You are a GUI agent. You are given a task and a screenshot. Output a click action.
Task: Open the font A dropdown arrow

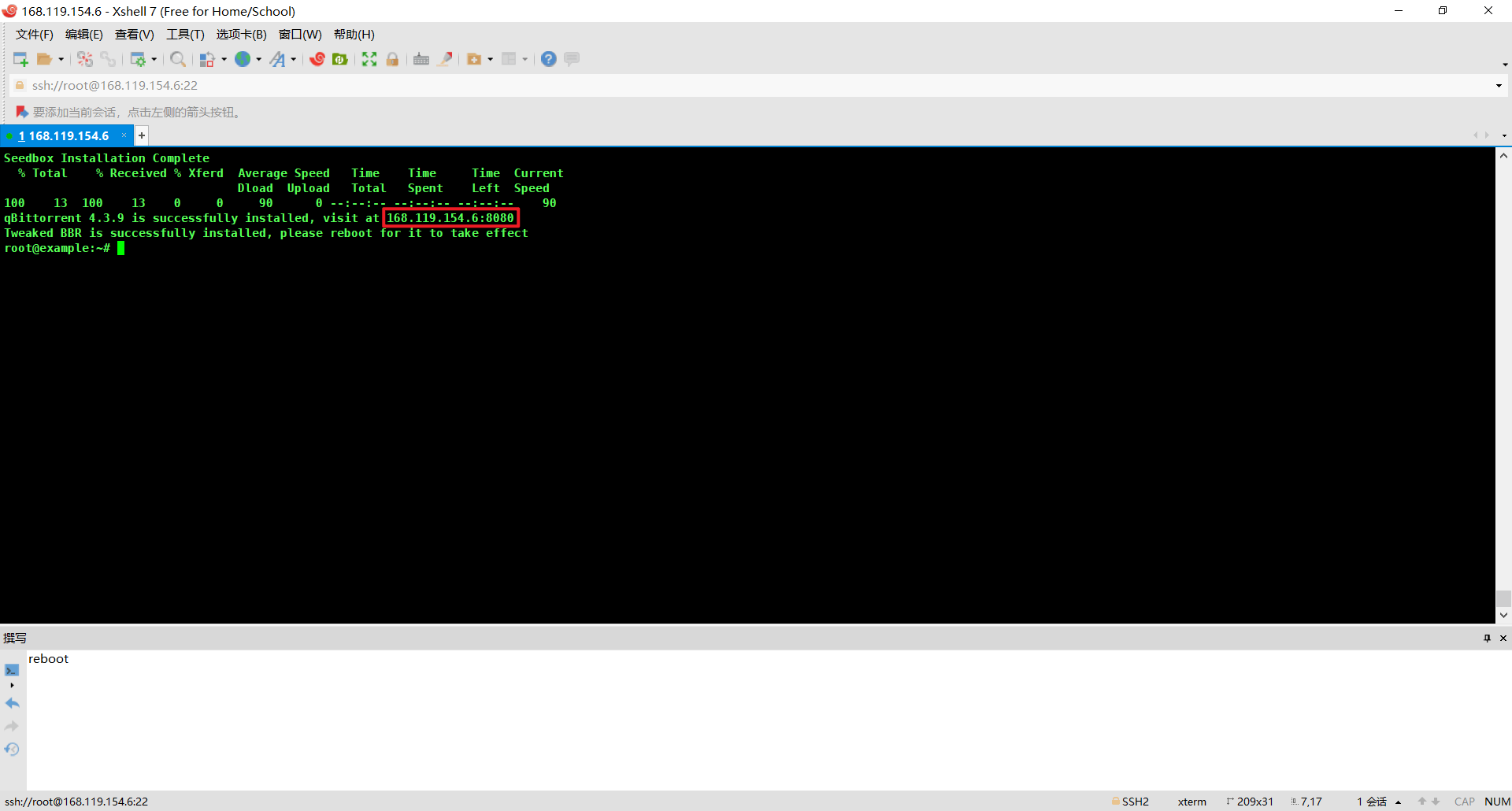(x=294, y=59)
